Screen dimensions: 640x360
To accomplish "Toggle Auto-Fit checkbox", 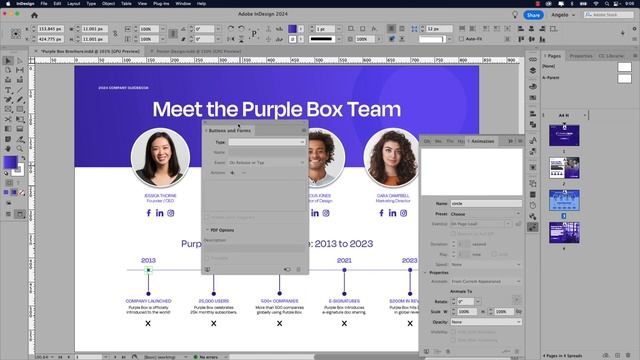I will [461, 39].
